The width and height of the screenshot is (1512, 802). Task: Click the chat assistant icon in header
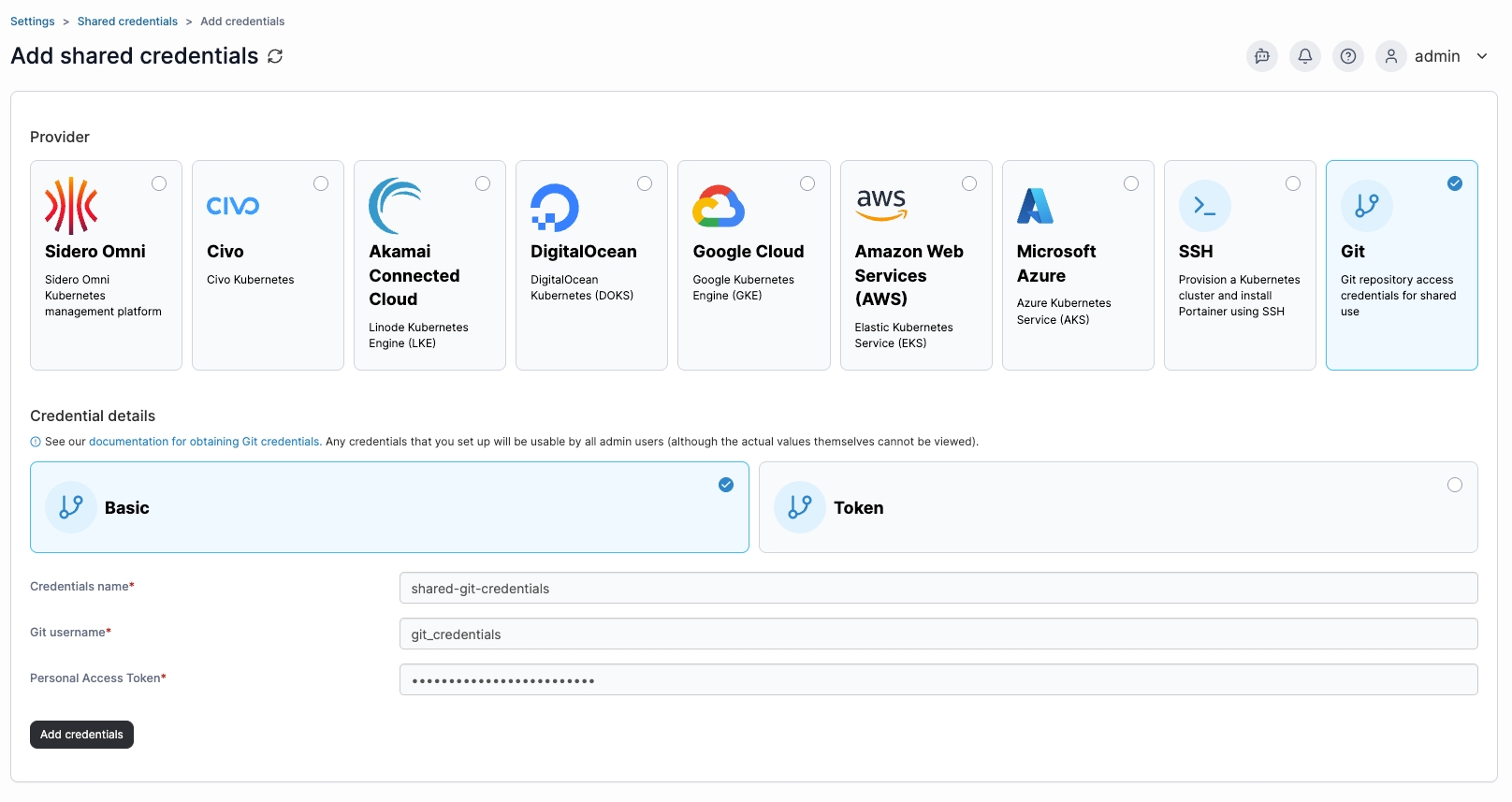pyautogui.click(x=1261, y=56)
